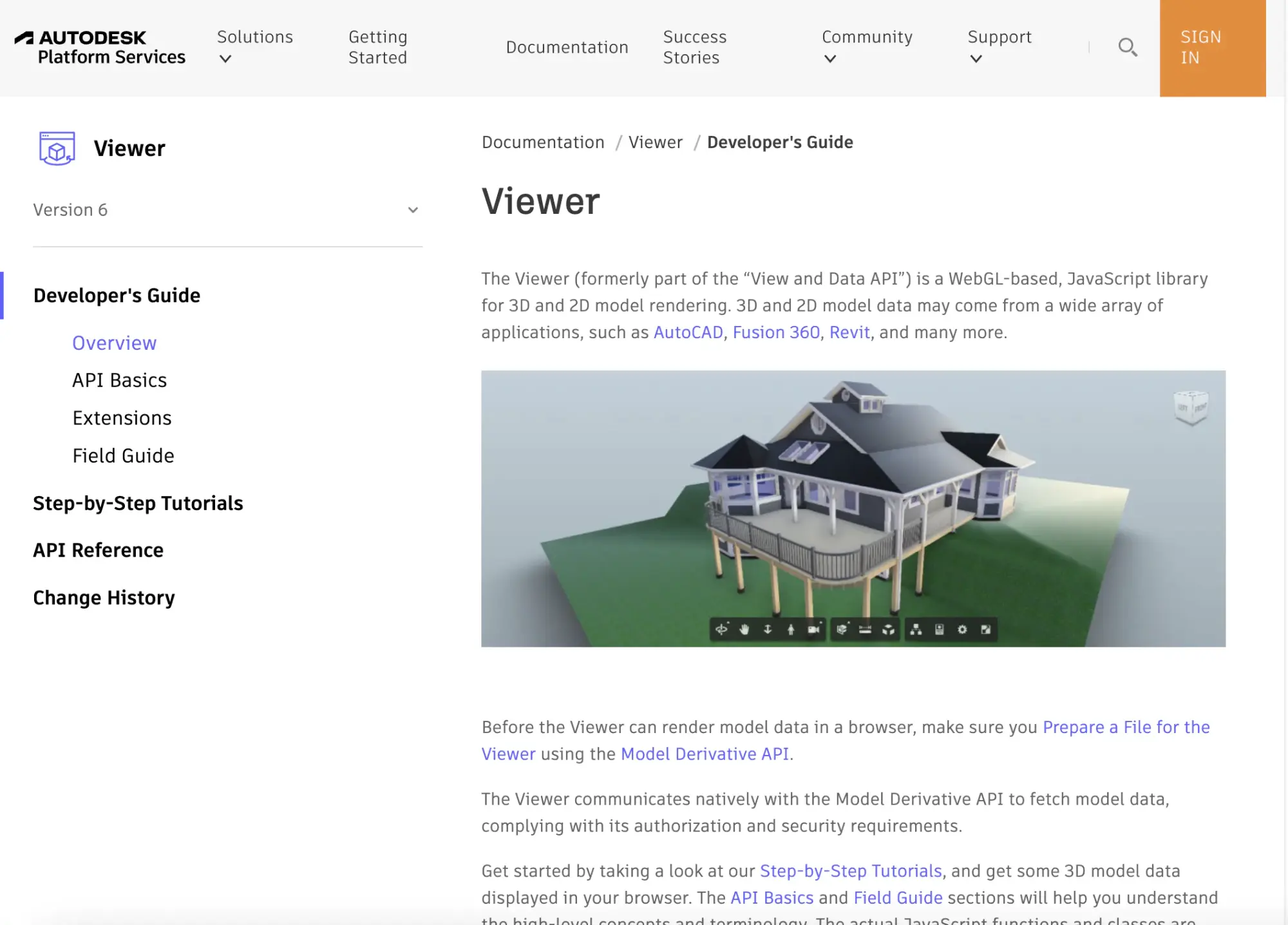The height and width of the screenshot is (925, 1288).
Task: Open the Documentation nav item
Action: point(567,47)
